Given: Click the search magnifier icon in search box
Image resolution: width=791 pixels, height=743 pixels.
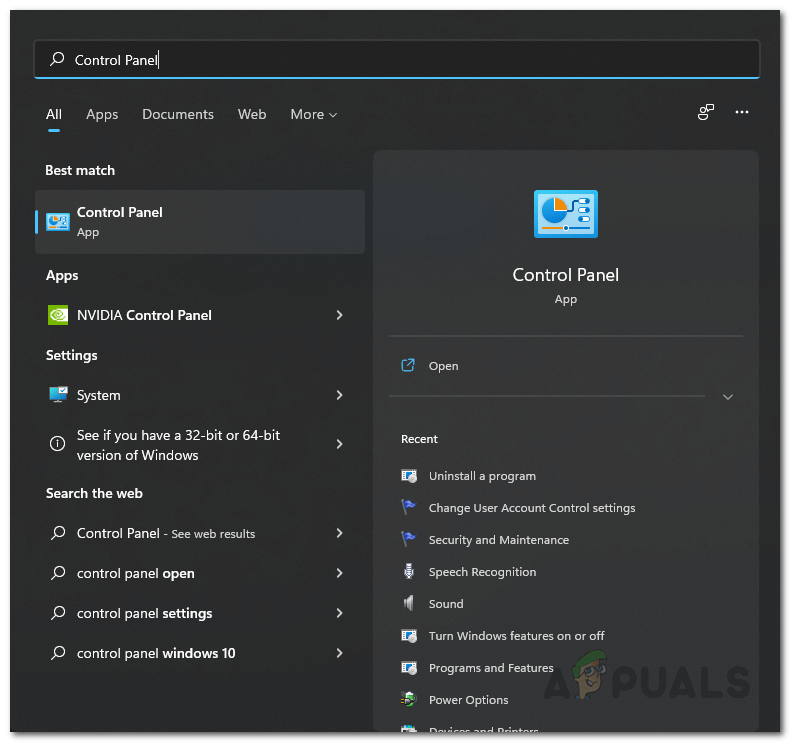Looking at the screenshot, I should (x=57, y=59).
